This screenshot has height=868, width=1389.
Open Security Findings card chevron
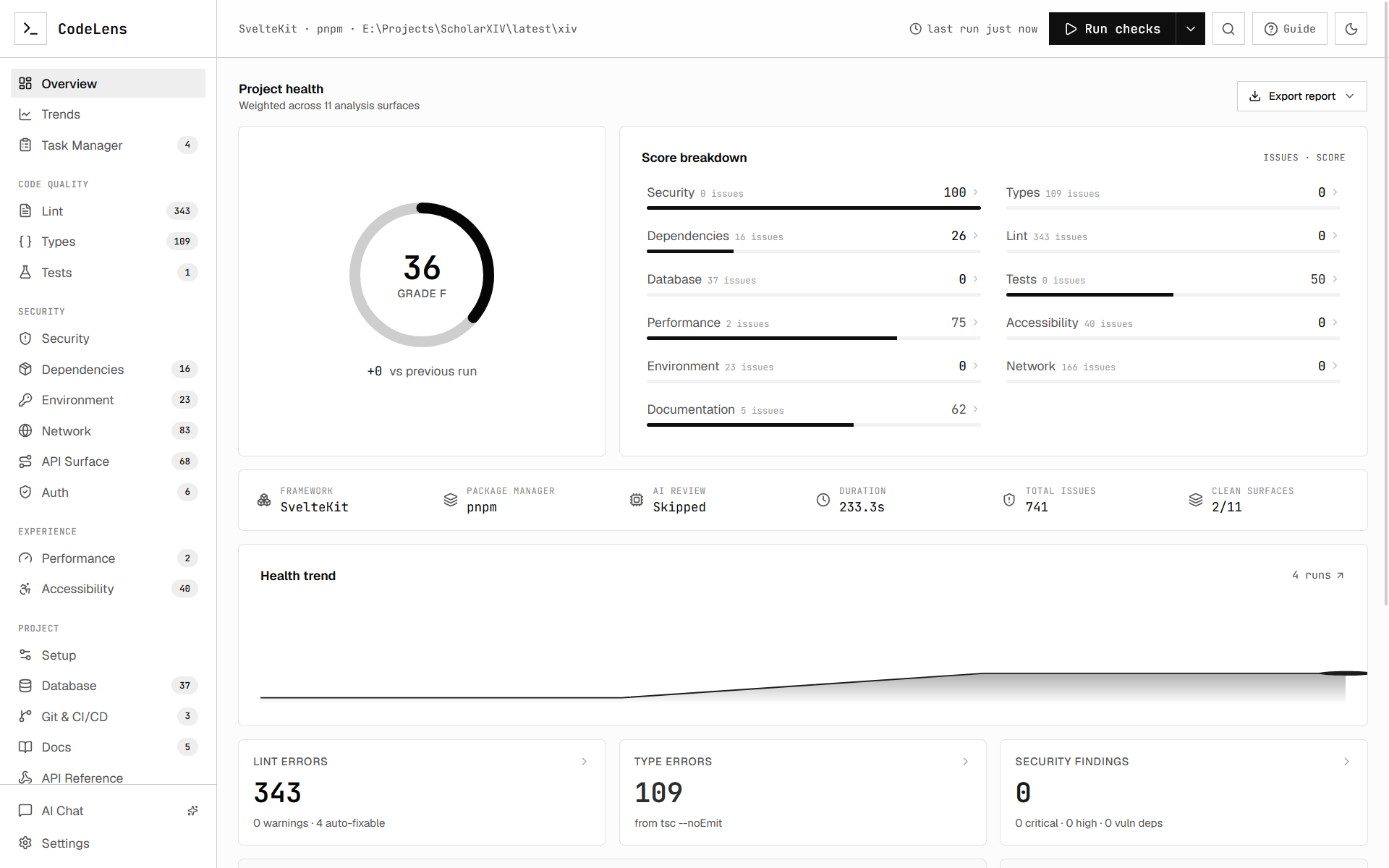tap(1346, 762)
